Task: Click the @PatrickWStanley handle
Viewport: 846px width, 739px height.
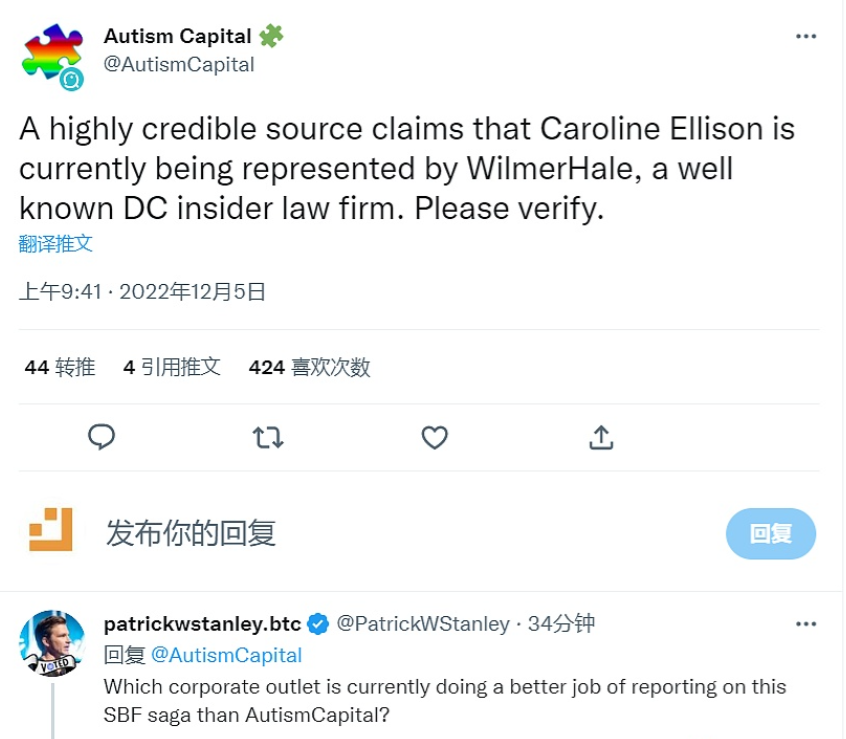Action: click(x=423, y=624)
